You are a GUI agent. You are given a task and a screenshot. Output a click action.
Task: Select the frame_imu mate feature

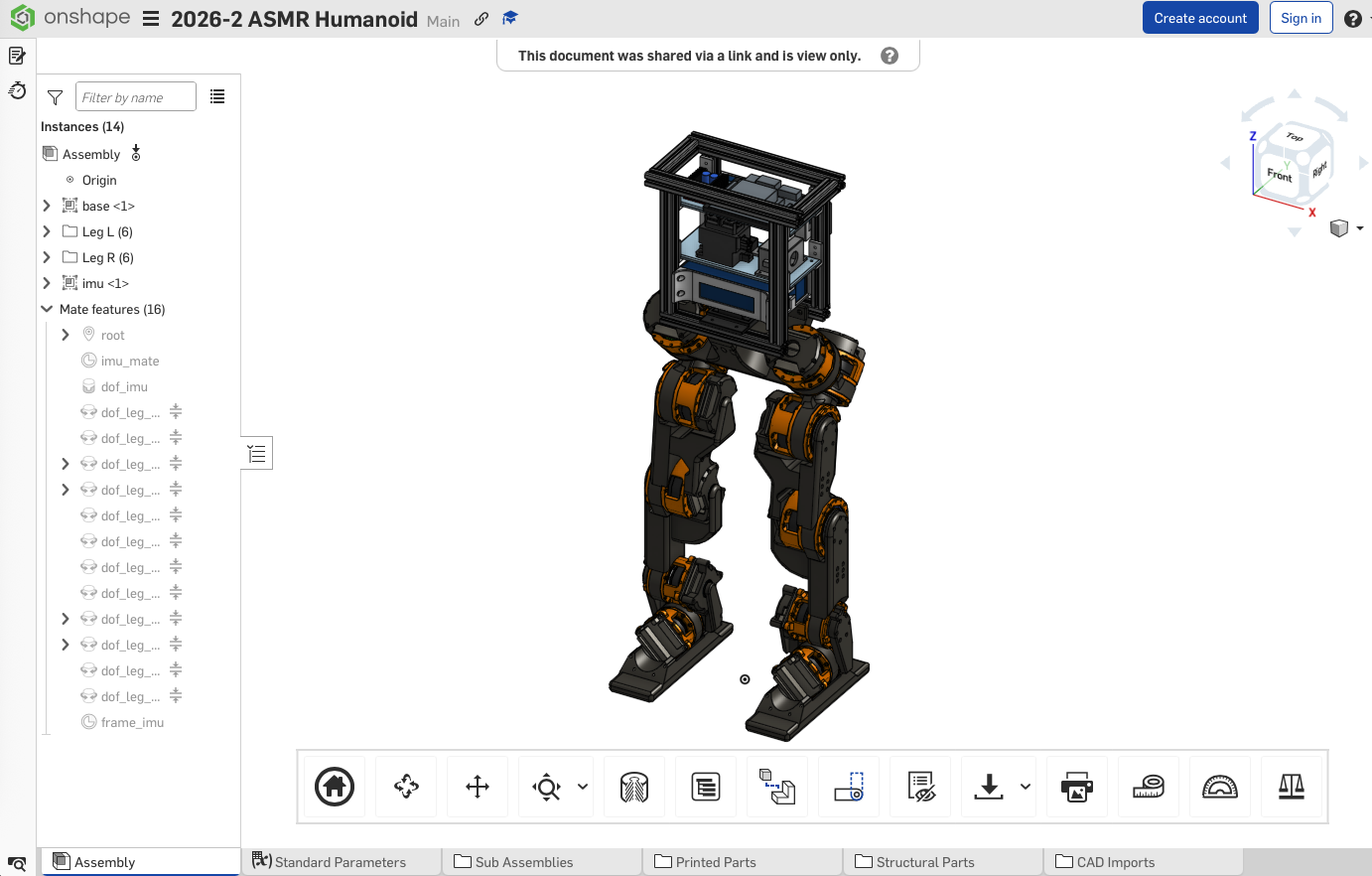(x=132, y=722)
